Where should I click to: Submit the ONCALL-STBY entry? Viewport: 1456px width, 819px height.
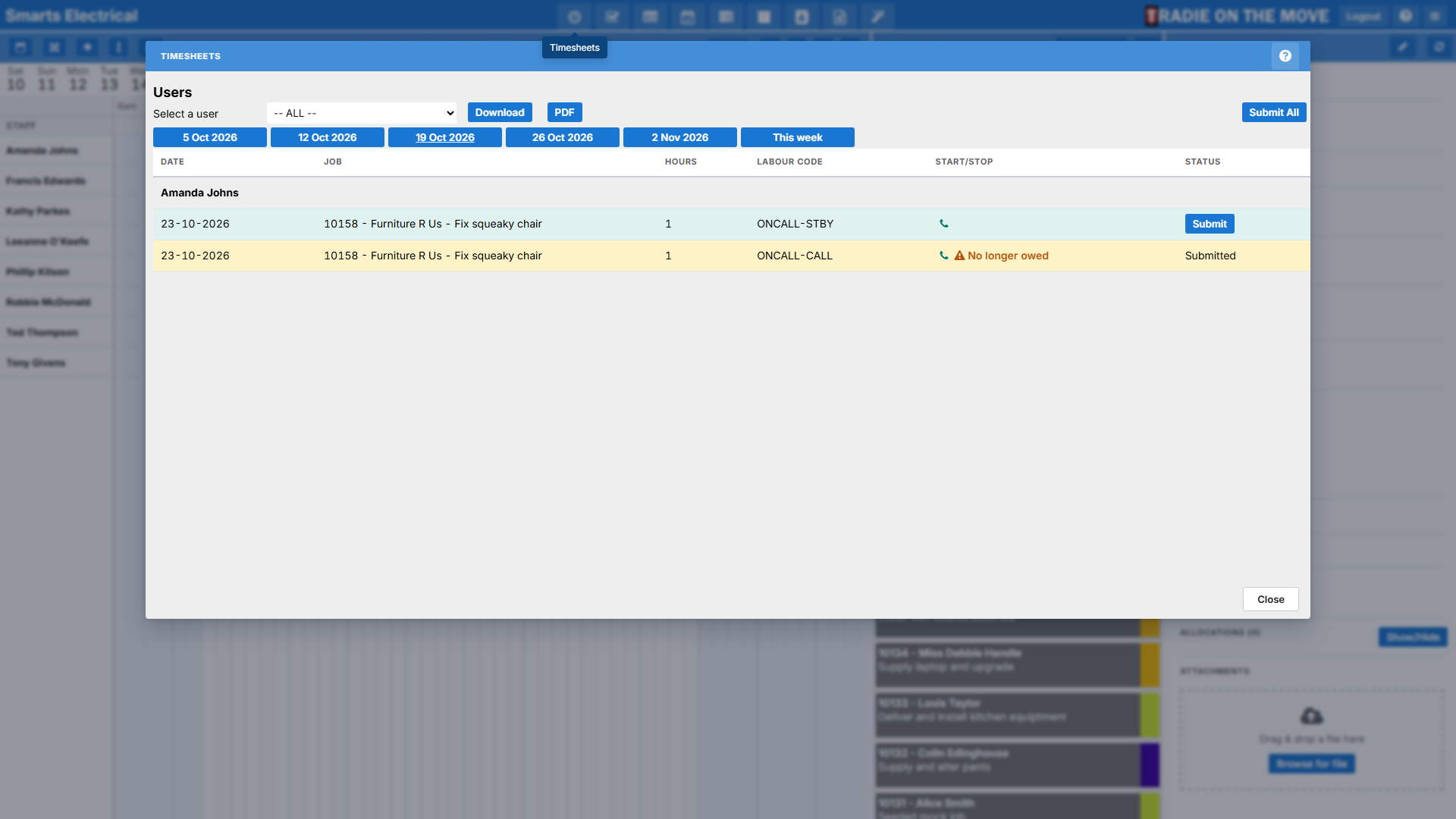pyautogui.click(x=1210, y=224)
